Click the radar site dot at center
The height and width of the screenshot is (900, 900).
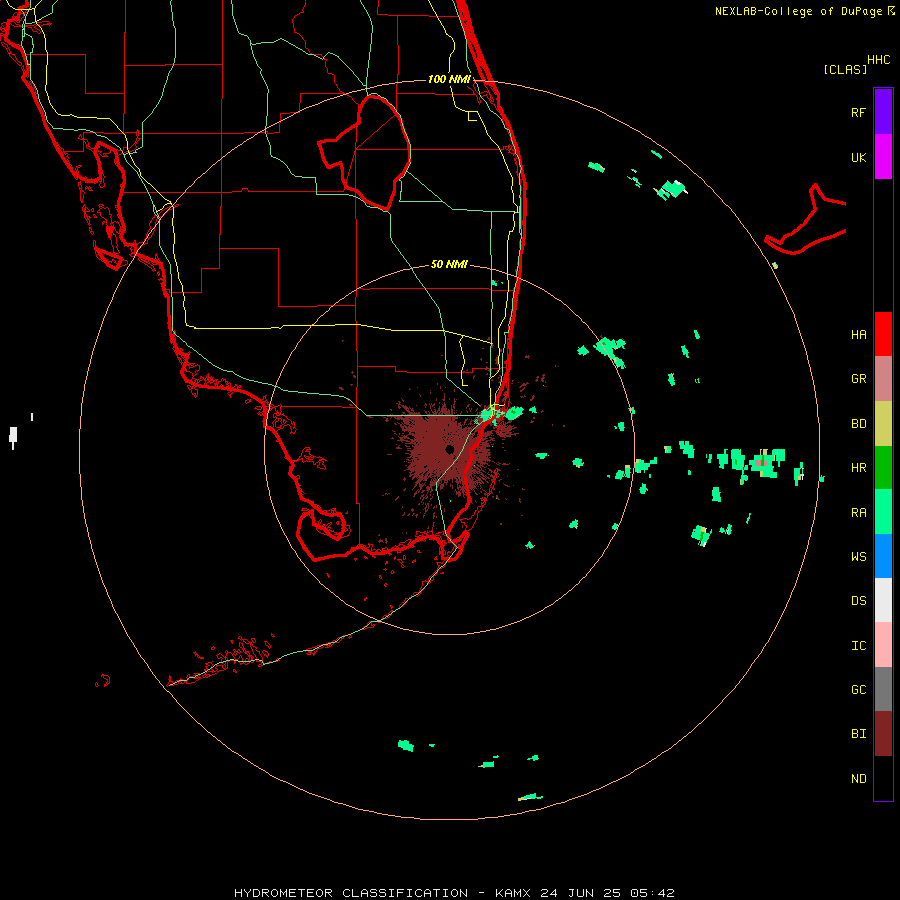tap(449, 449)
